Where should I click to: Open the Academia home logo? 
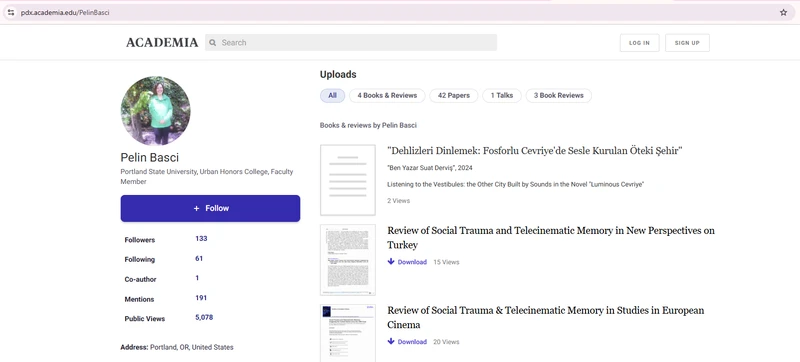pos(162,43)
